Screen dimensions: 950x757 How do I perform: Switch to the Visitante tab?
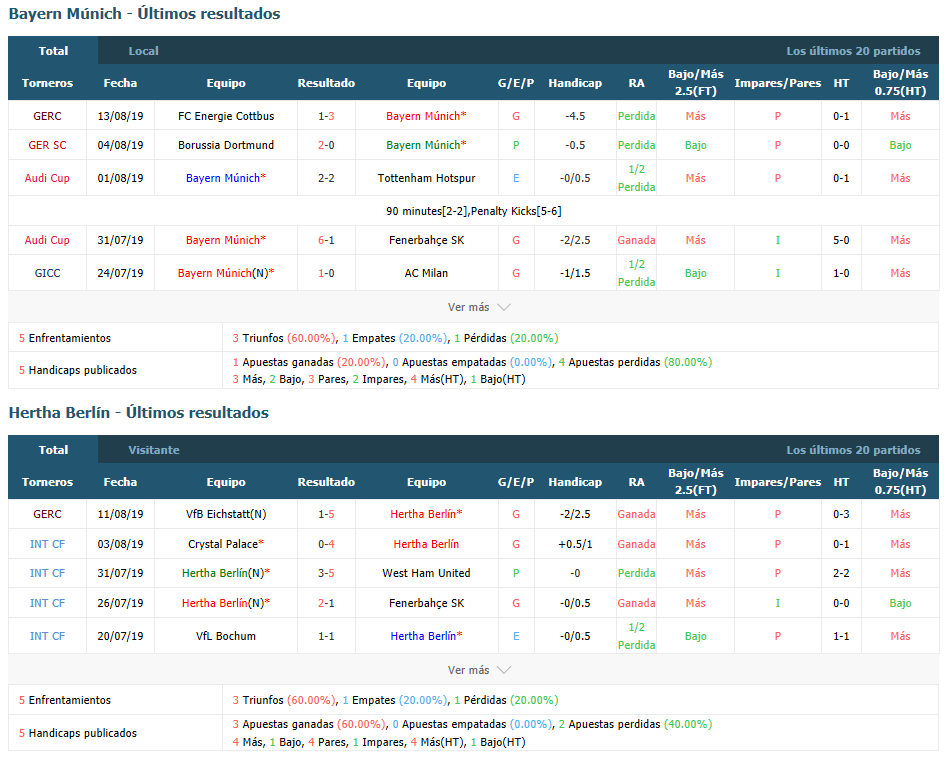pyautogui.click(x=154, y=450)
